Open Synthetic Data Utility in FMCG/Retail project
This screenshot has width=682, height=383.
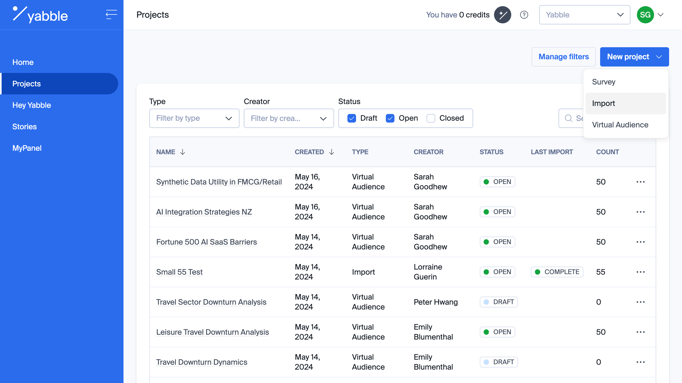tap(219, 182)
